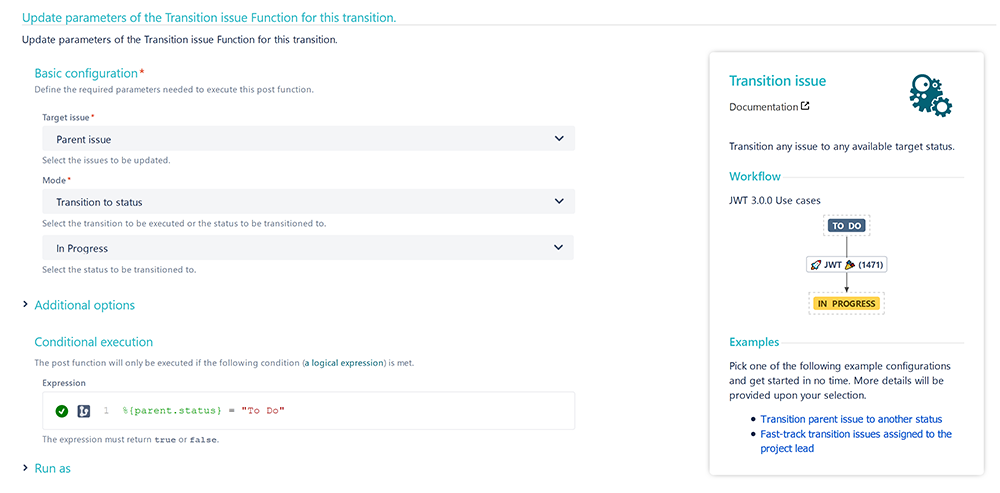Viewport: 1000px width, 493px height.
Task: Click the external link icon beside Documentation
Action: click(x=805, y=107)
